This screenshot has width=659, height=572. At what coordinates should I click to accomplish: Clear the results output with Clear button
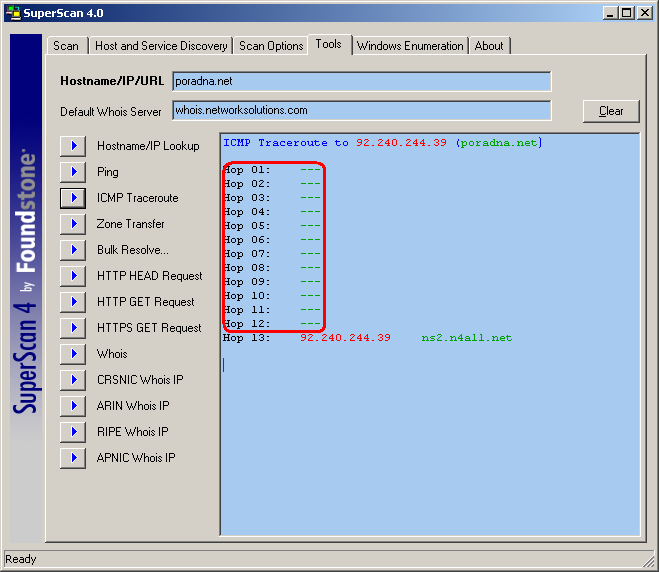tap(611, 111)
